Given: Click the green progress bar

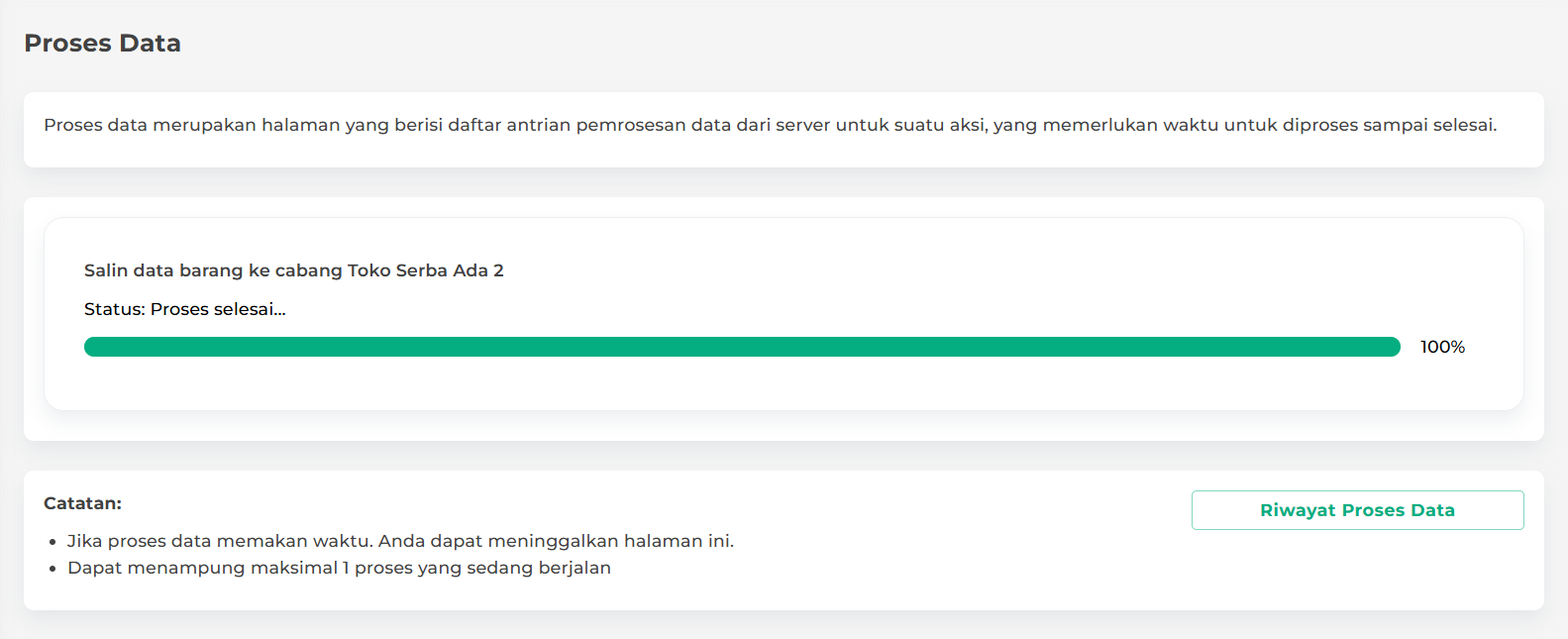Looking at the screenshot, I should coord(742,347).
